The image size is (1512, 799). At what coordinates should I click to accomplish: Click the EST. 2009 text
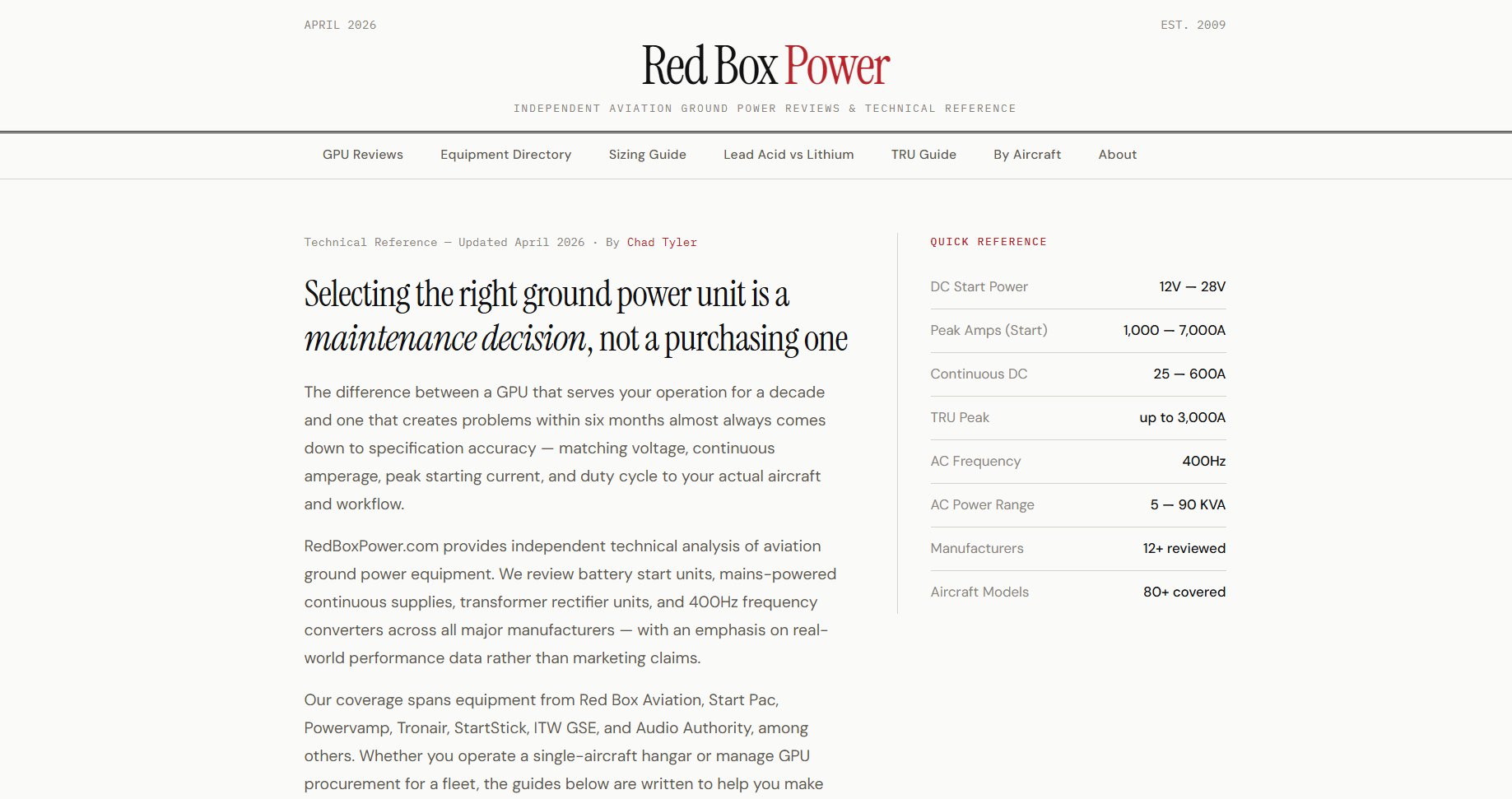(1193, 25)
